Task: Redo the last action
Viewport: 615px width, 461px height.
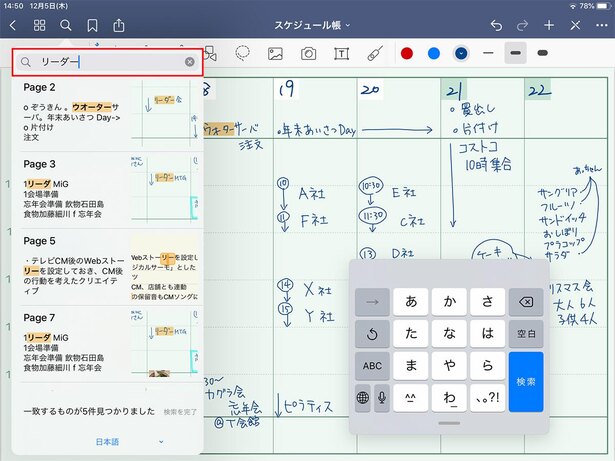Action: click(522, 26)
